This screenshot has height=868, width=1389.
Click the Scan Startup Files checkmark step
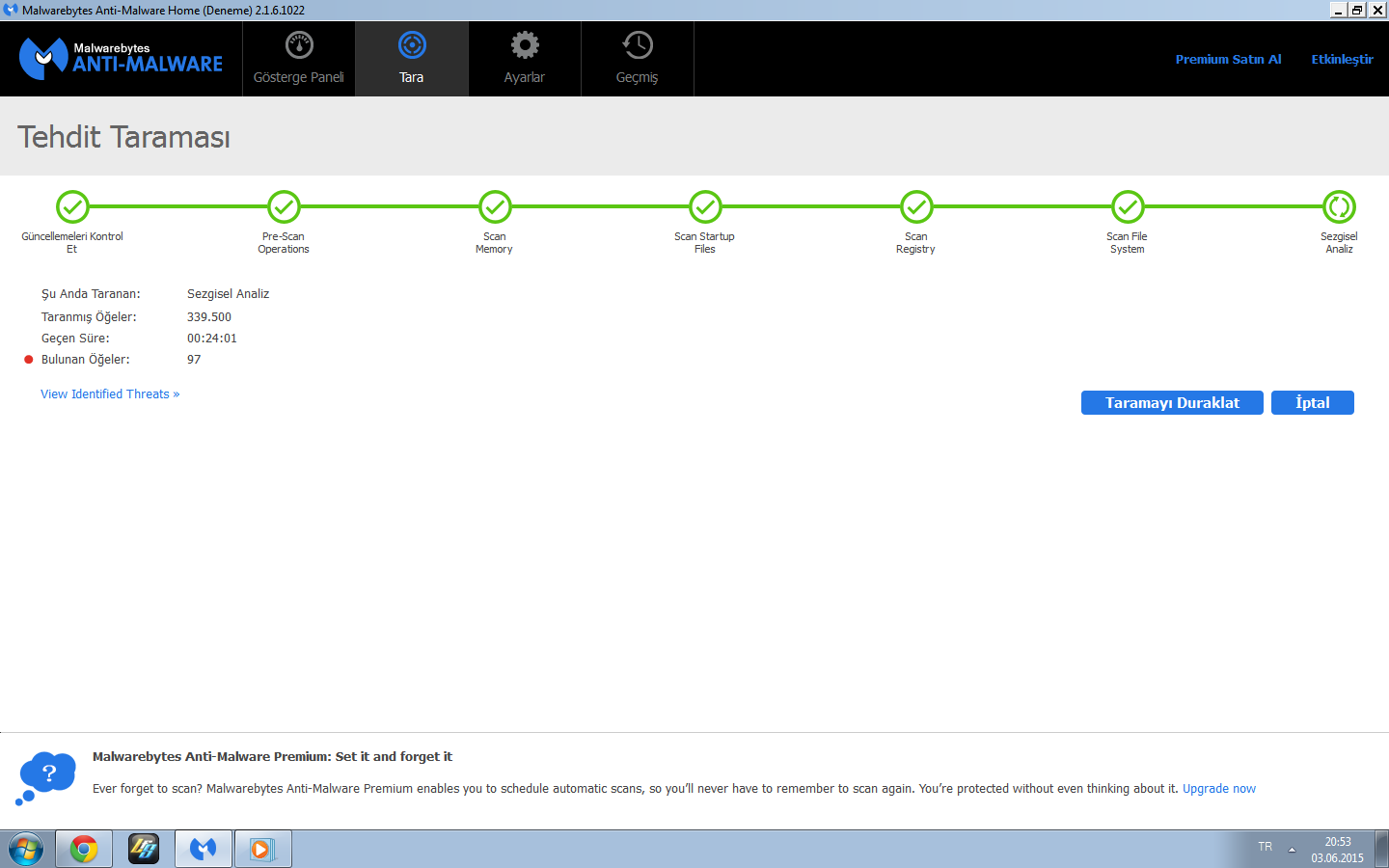click(705, 206)
